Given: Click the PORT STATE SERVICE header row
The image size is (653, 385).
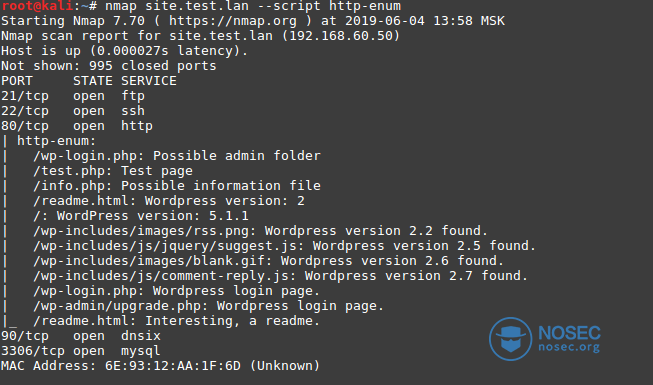Looking at the screenshot, I should (x=89, y=81).
